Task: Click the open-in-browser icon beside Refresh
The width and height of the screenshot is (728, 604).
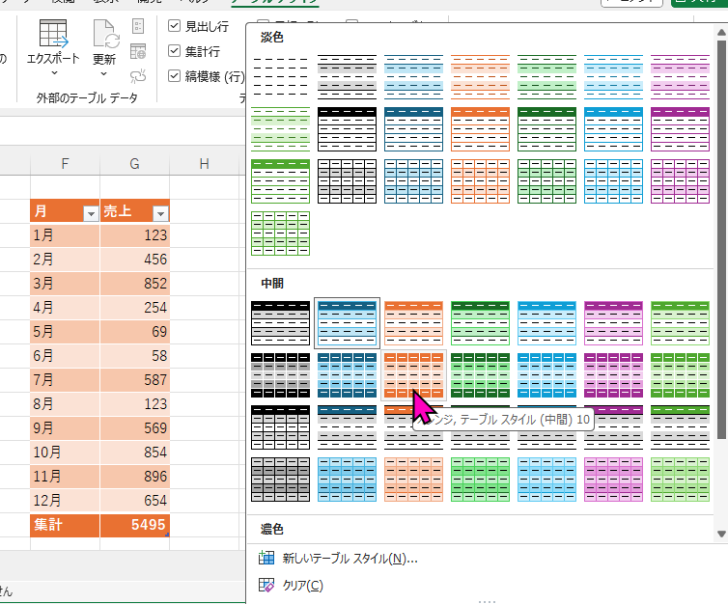Action: [139, 52]
